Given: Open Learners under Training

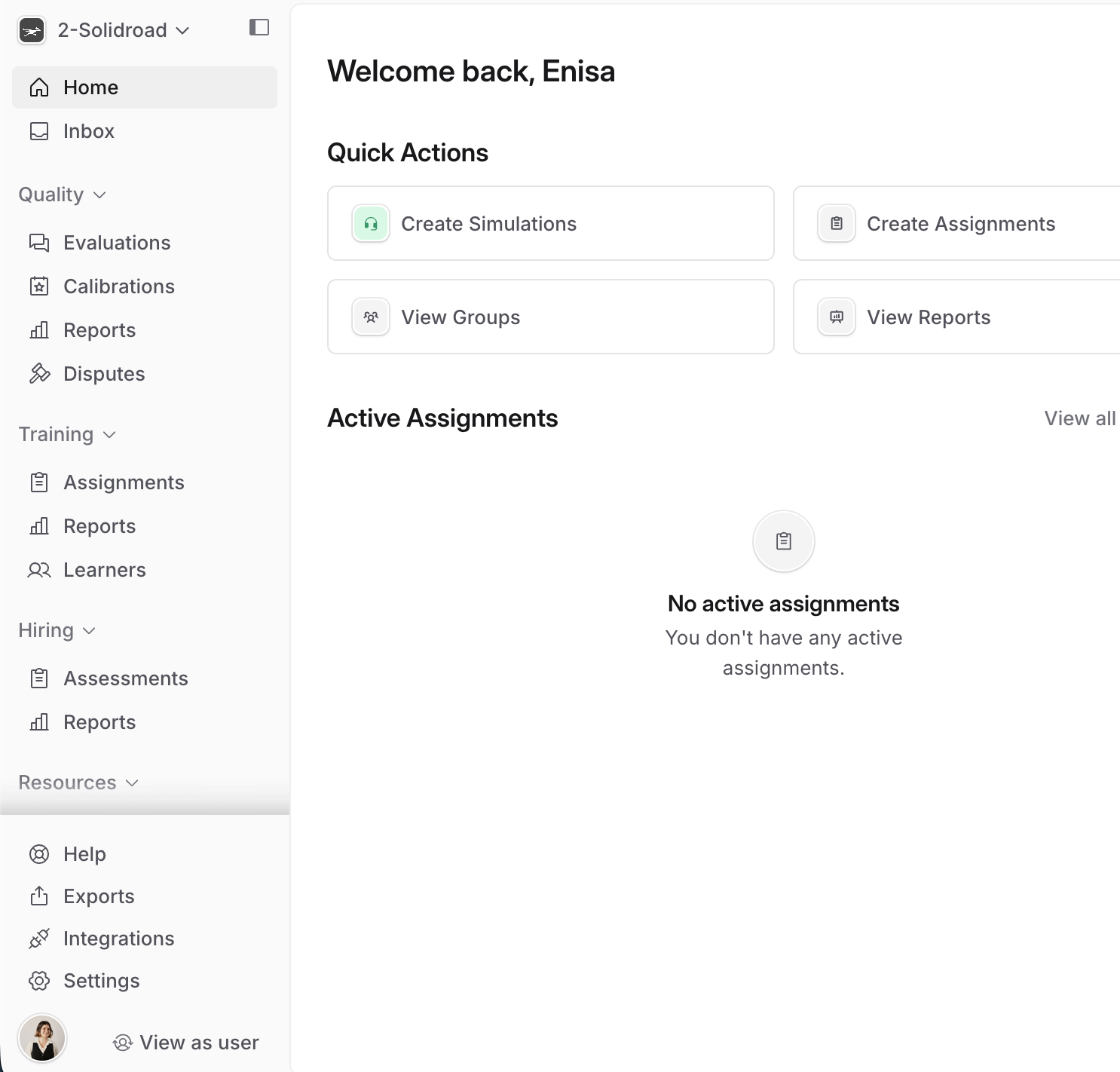Looking at the screenshot, I should [x=145, y=570].
